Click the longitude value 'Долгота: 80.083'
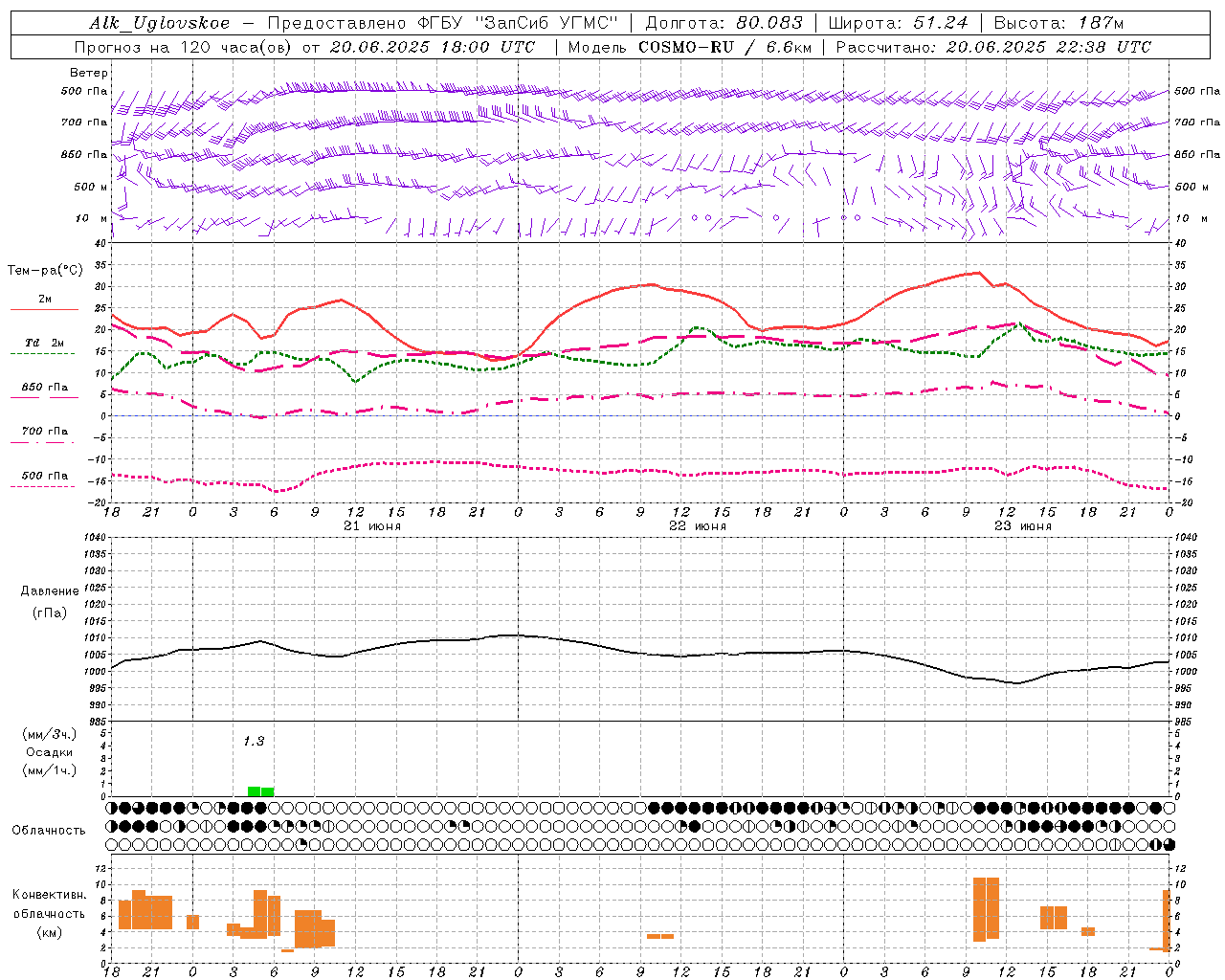 [x=725, y=24]
